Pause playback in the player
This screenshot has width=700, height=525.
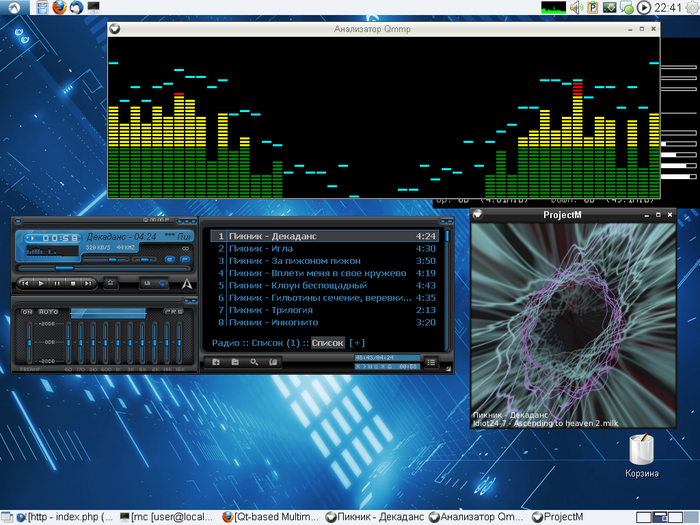[57, 284]
